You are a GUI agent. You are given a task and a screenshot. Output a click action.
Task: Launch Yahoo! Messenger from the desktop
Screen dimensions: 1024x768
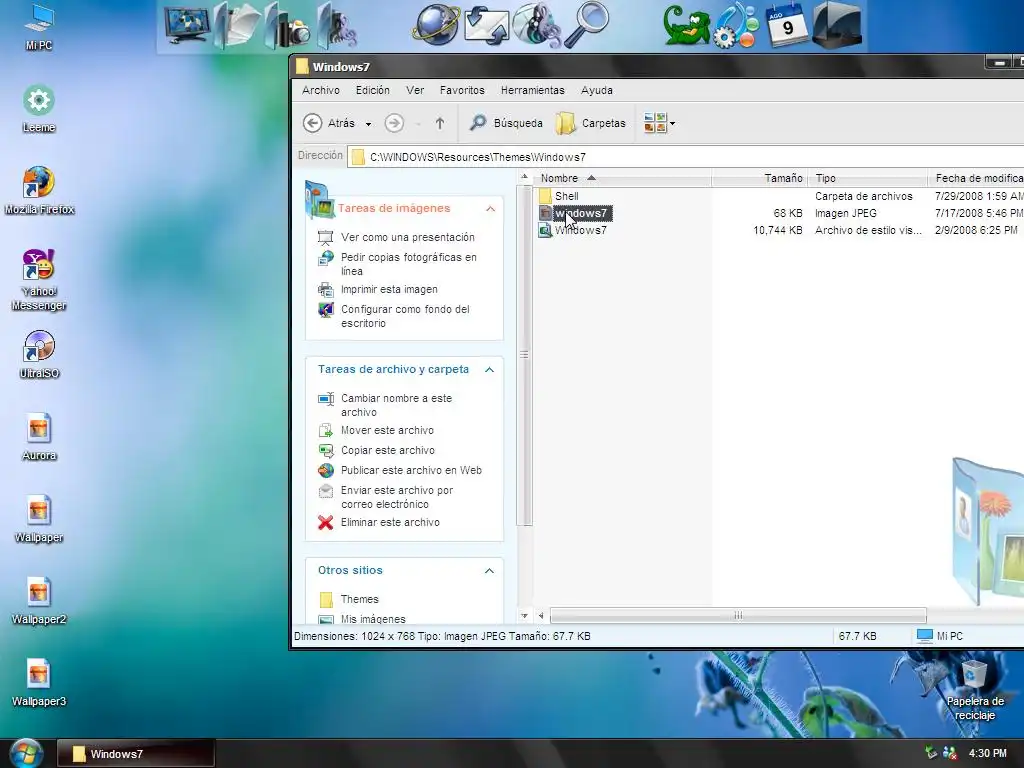point(39,280)
